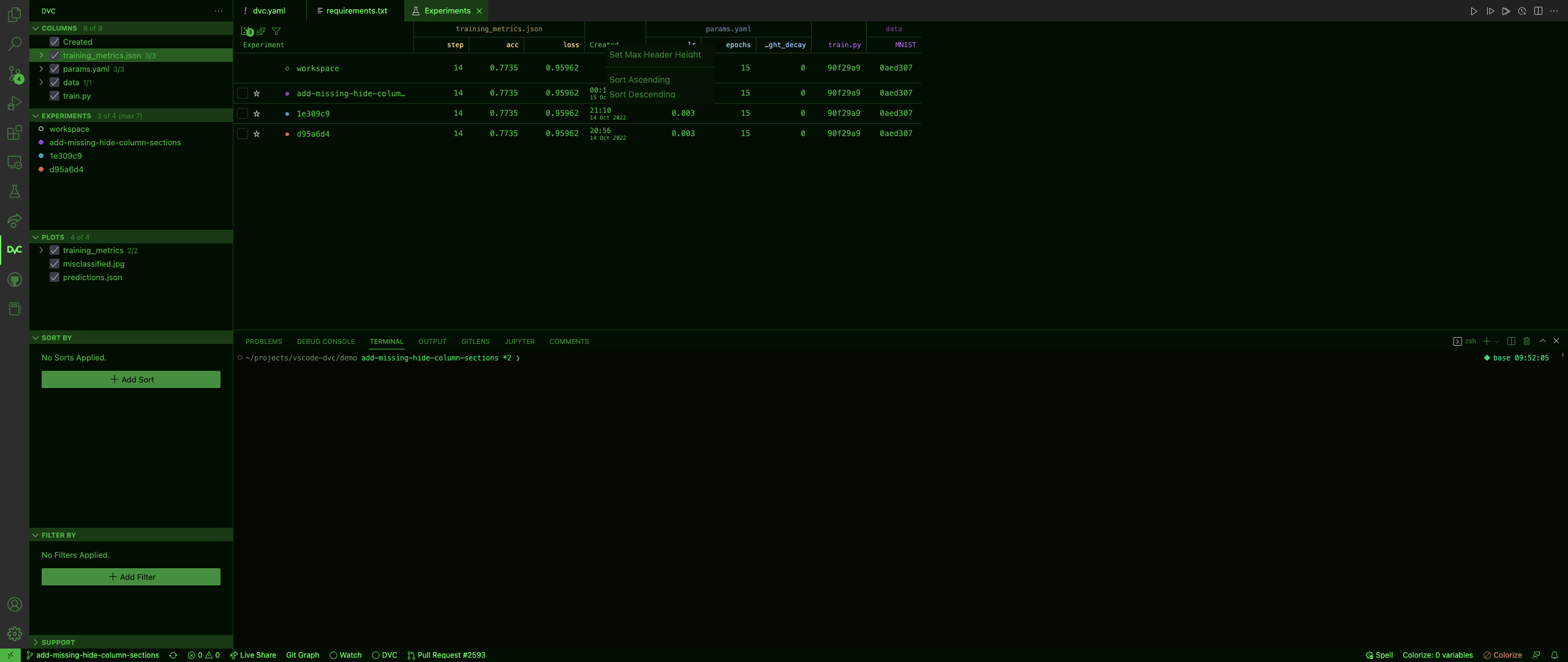Star the 1e309c9 experiment
This screenshot has width=1568, height=662.
point(257,114)
